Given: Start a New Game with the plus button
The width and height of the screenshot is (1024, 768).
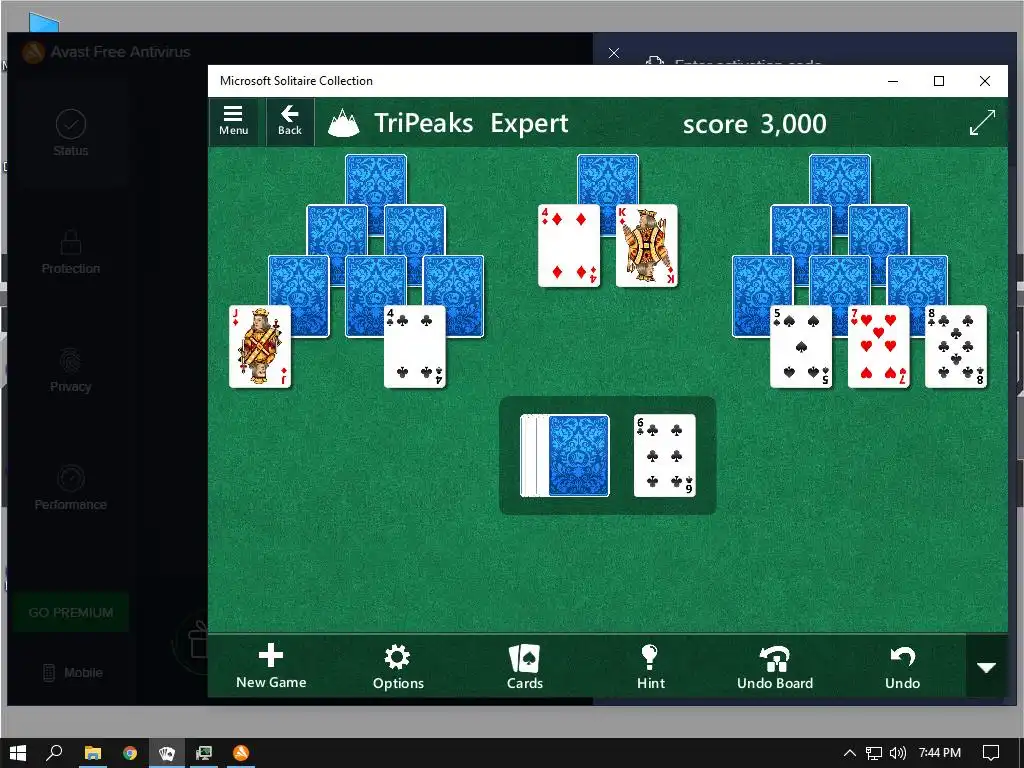Looking at the screenshot, I should [271, 666].
